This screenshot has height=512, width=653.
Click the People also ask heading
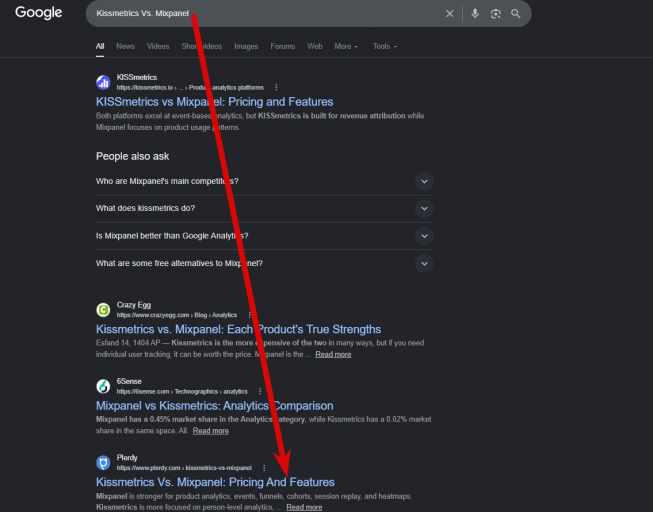click(132, 156)
